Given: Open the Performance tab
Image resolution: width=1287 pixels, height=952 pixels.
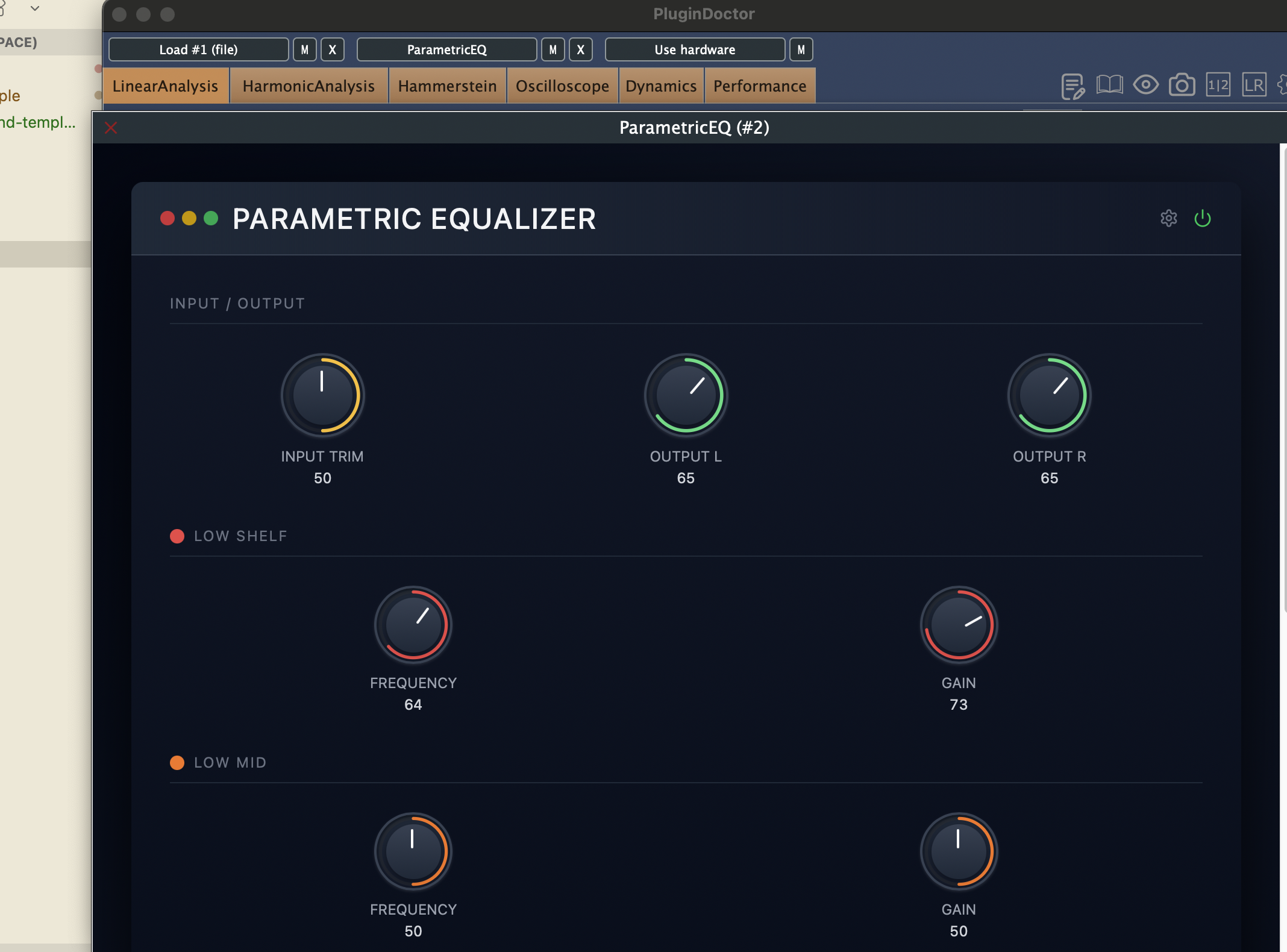Looking at the screenshot, I should 760,86.
